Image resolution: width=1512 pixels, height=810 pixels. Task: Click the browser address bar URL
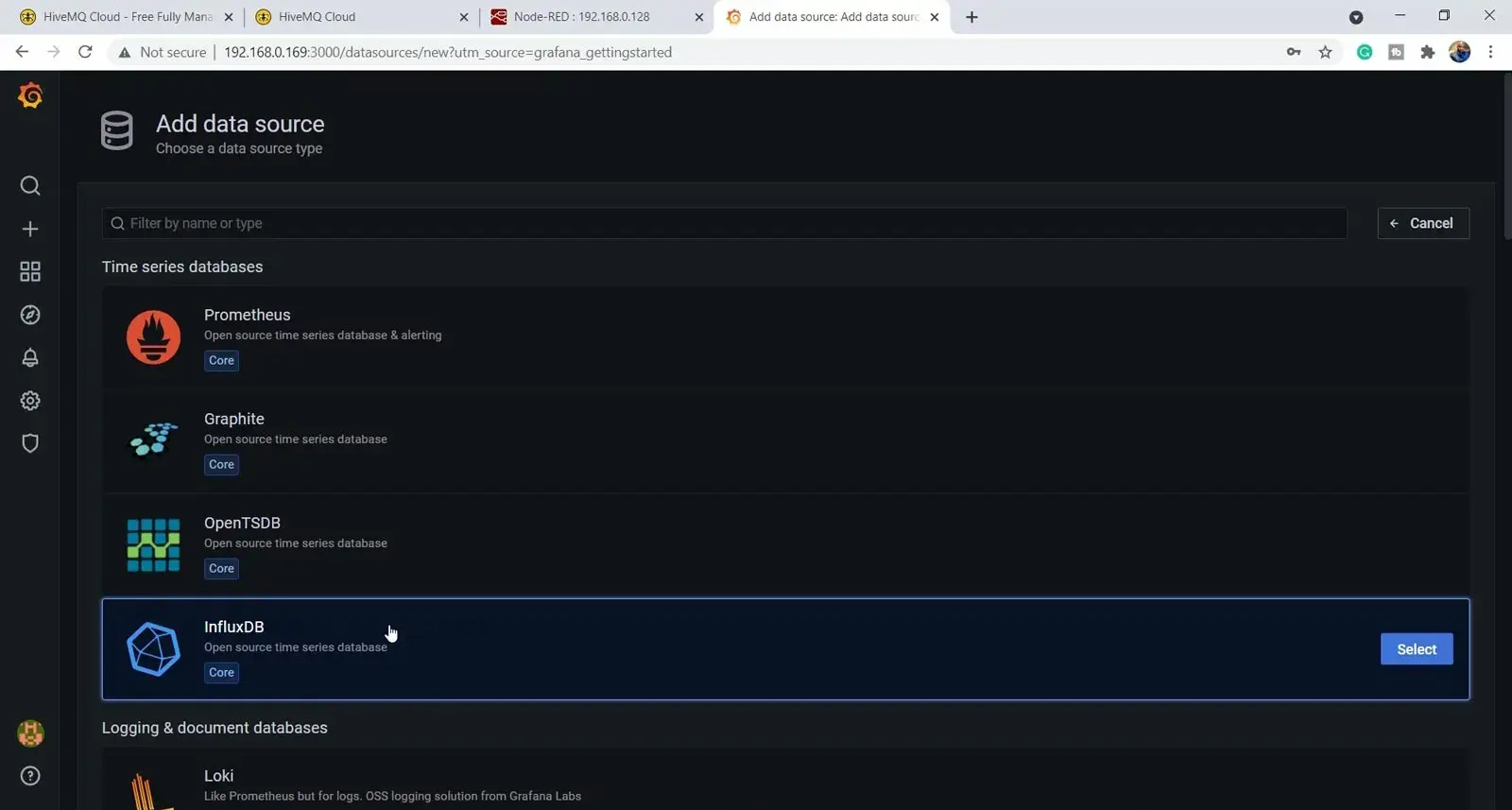tap(448, 52)
